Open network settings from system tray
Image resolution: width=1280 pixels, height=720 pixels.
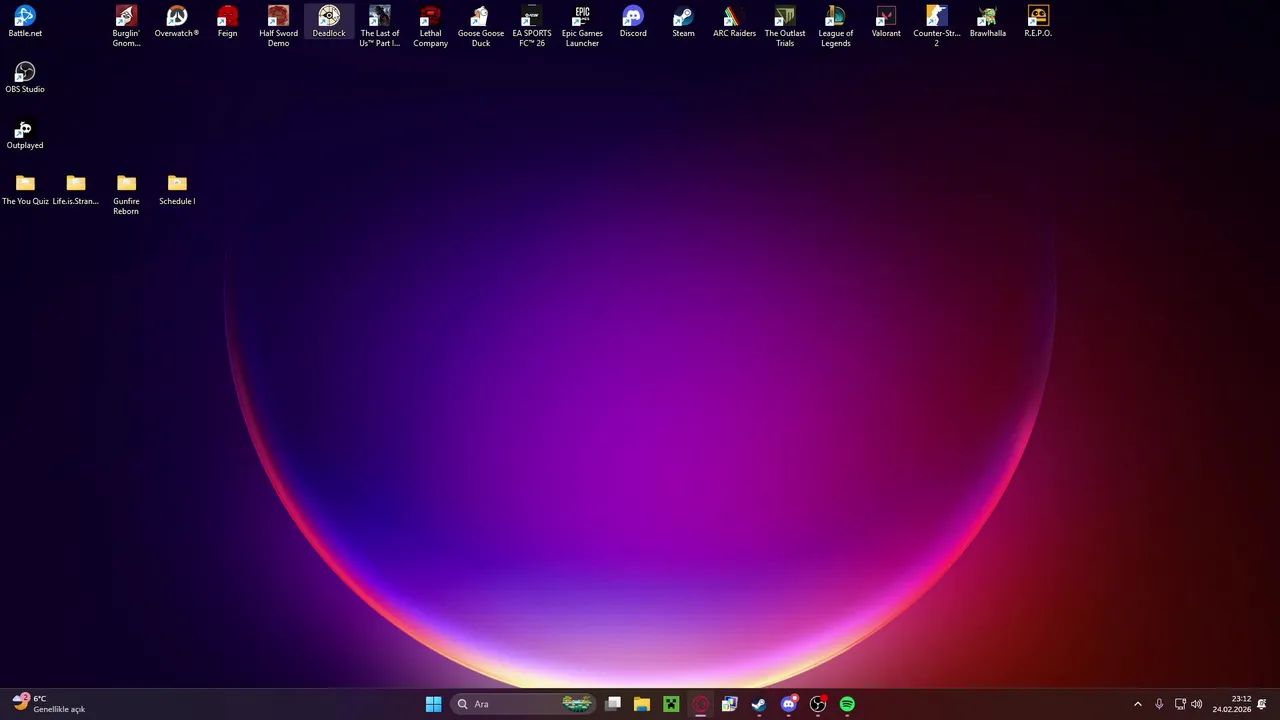(x=1180, y=704)
